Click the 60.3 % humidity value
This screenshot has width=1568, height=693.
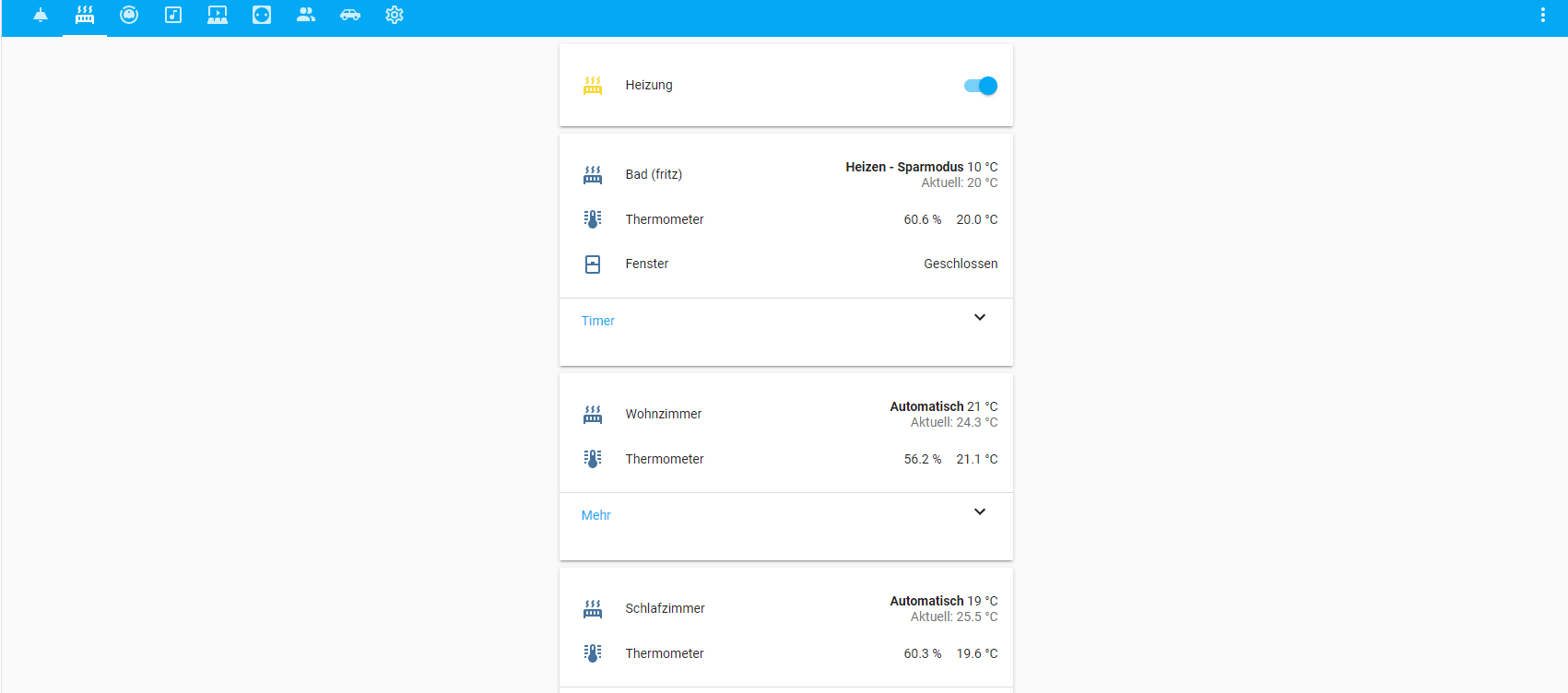coord(923,653)
